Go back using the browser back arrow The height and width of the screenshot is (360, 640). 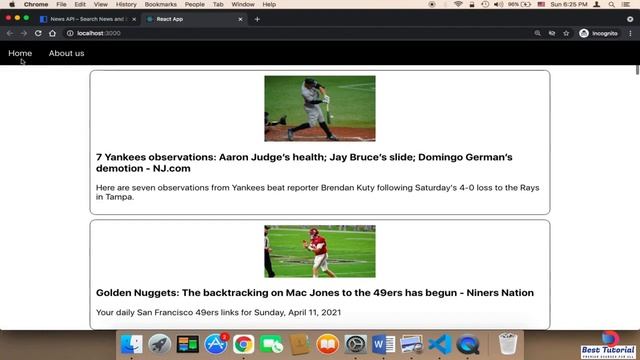coord(10,33)
